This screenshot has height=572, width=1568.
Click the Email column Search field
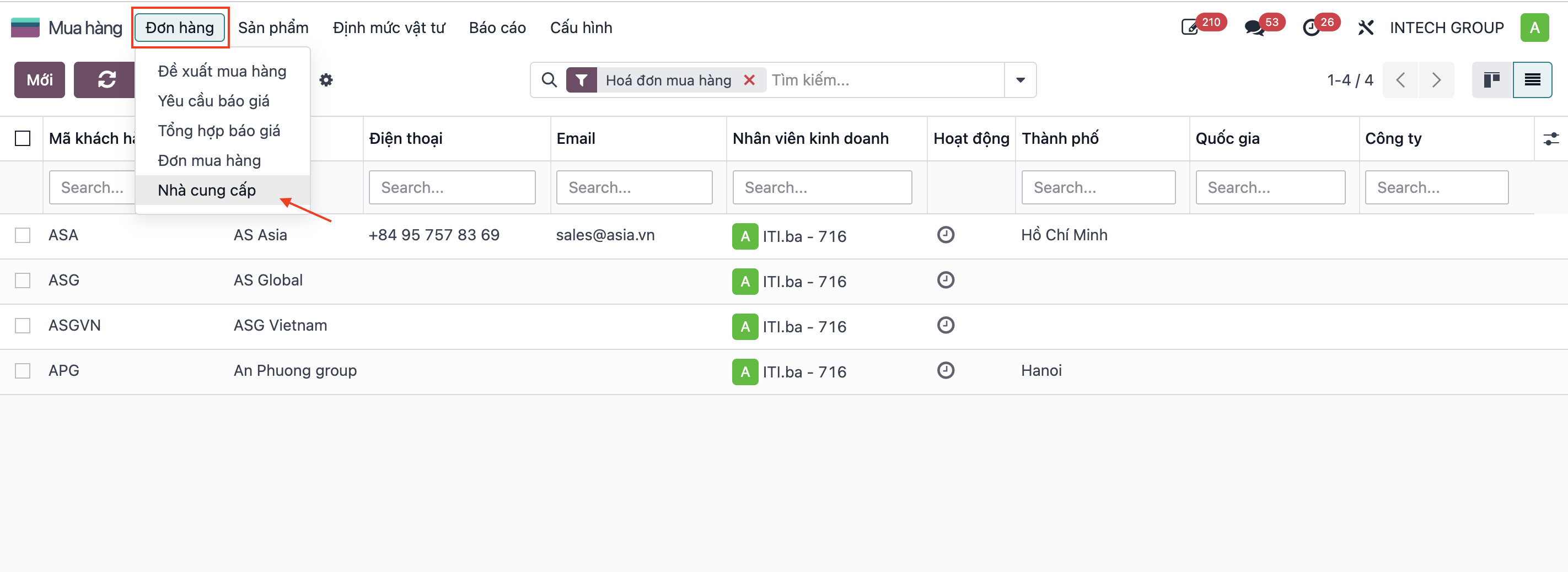(x=634, y=187)
